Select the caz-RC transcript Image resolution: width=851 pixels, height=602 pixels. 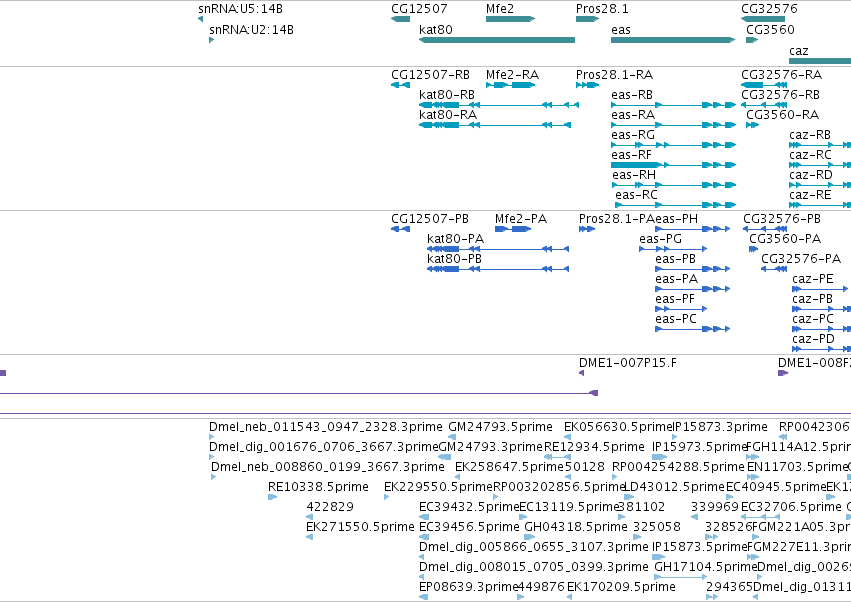coord(820,164)
